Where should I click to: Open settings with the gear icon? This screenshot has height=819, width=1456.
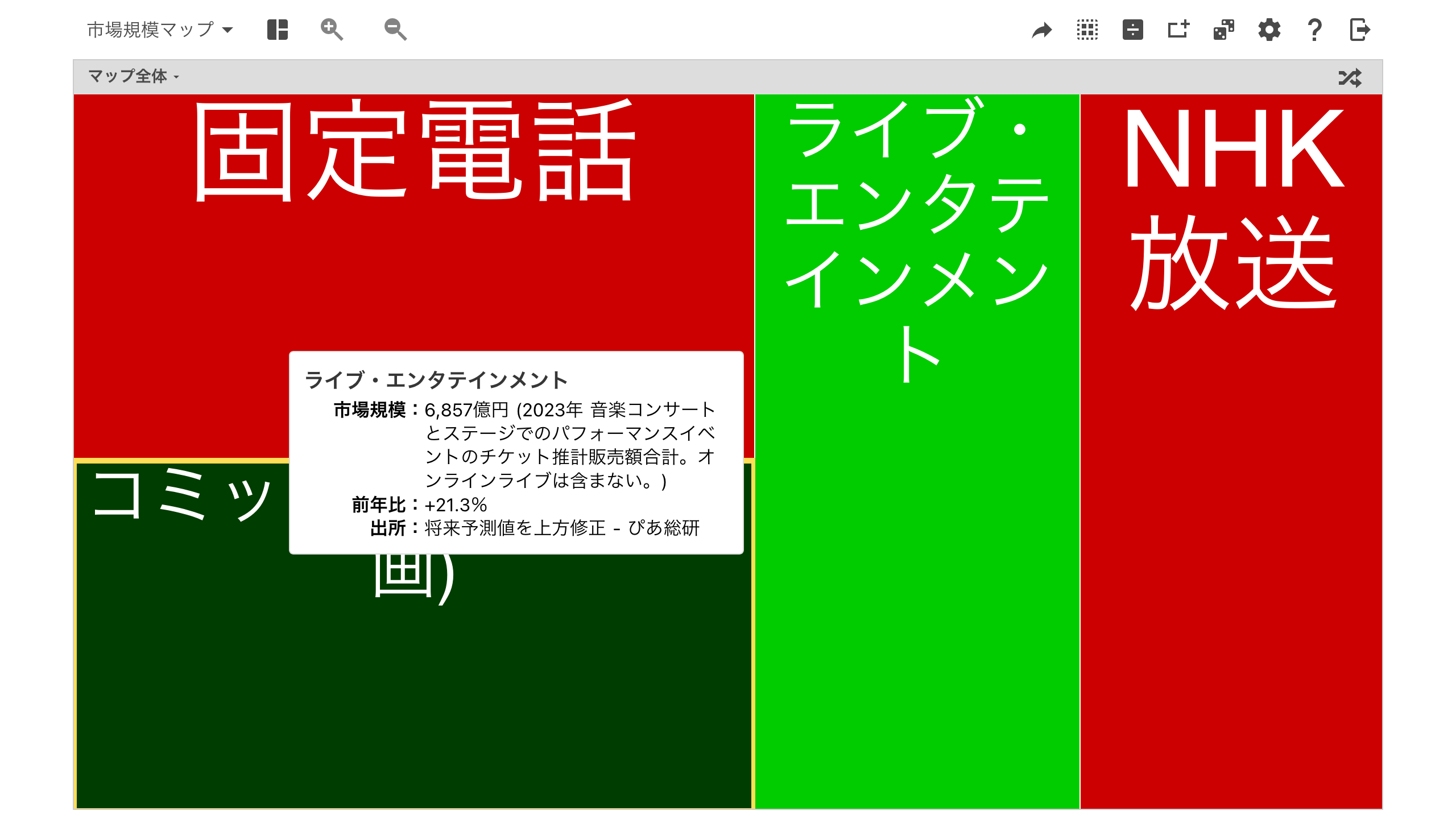click(1269, 30)
